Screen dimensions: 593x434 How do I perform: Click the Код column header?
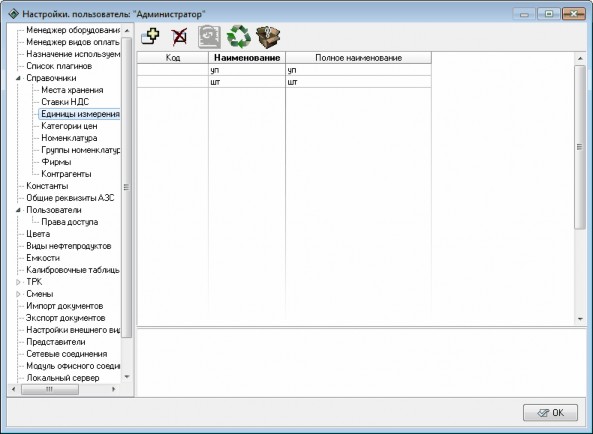(x=173, y=58)
